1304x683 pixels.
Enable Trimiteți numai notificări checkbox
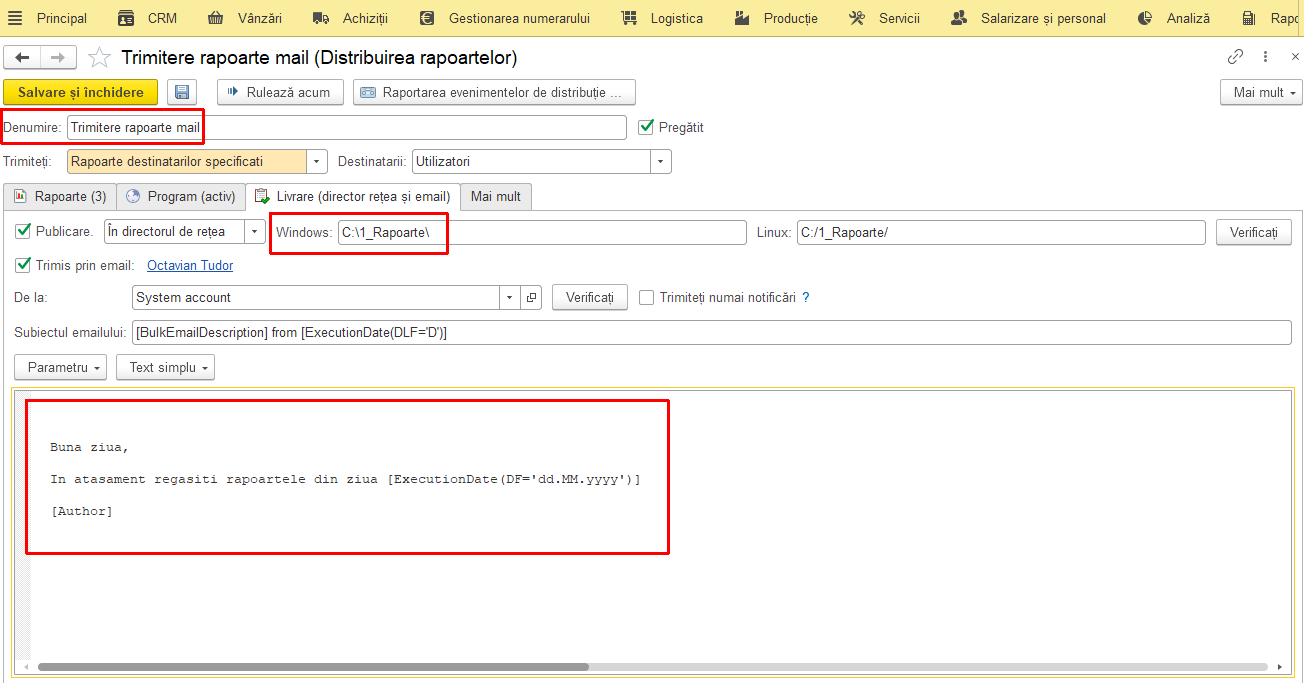(647, 297)
